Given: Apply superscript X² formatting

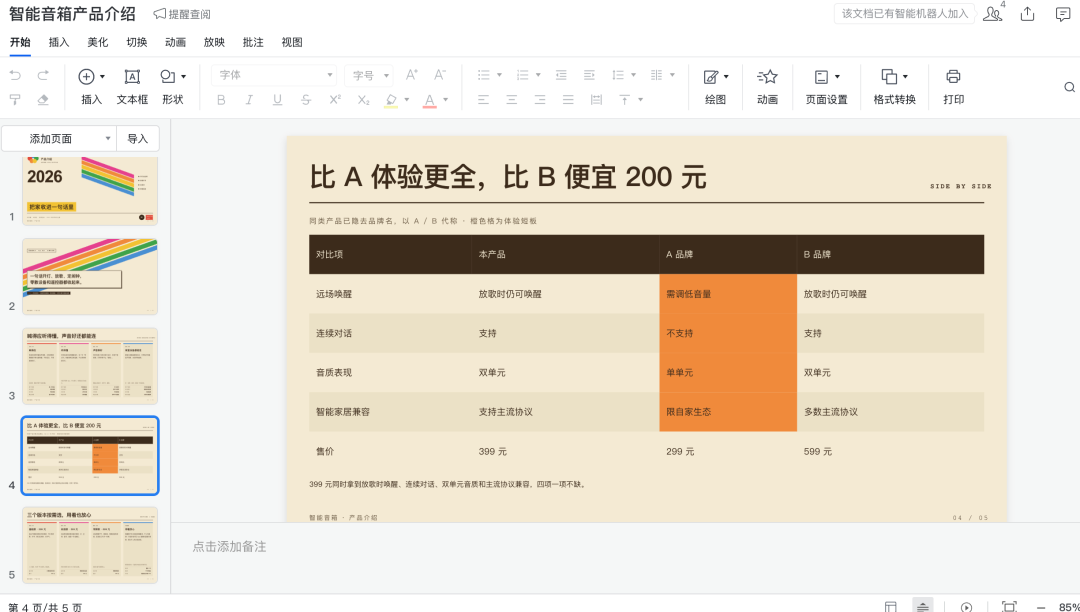Looking at the screenshot, I should coord(335,100).
